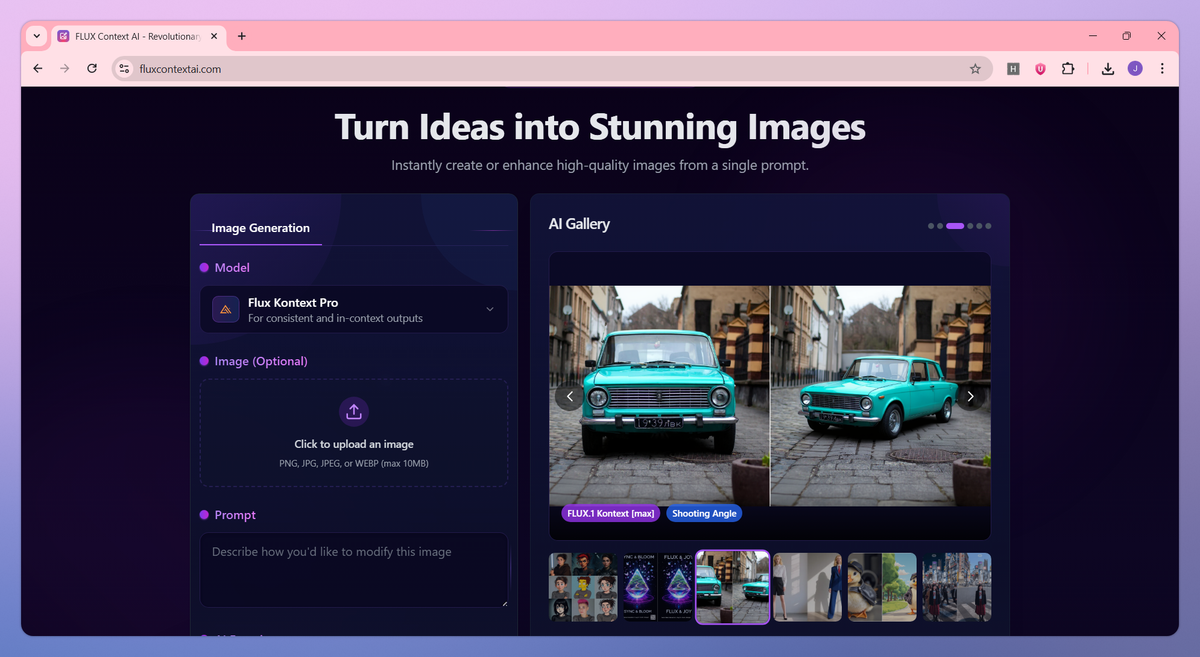Click 'For consistent and in-context outputs' description

click(335, 318)
